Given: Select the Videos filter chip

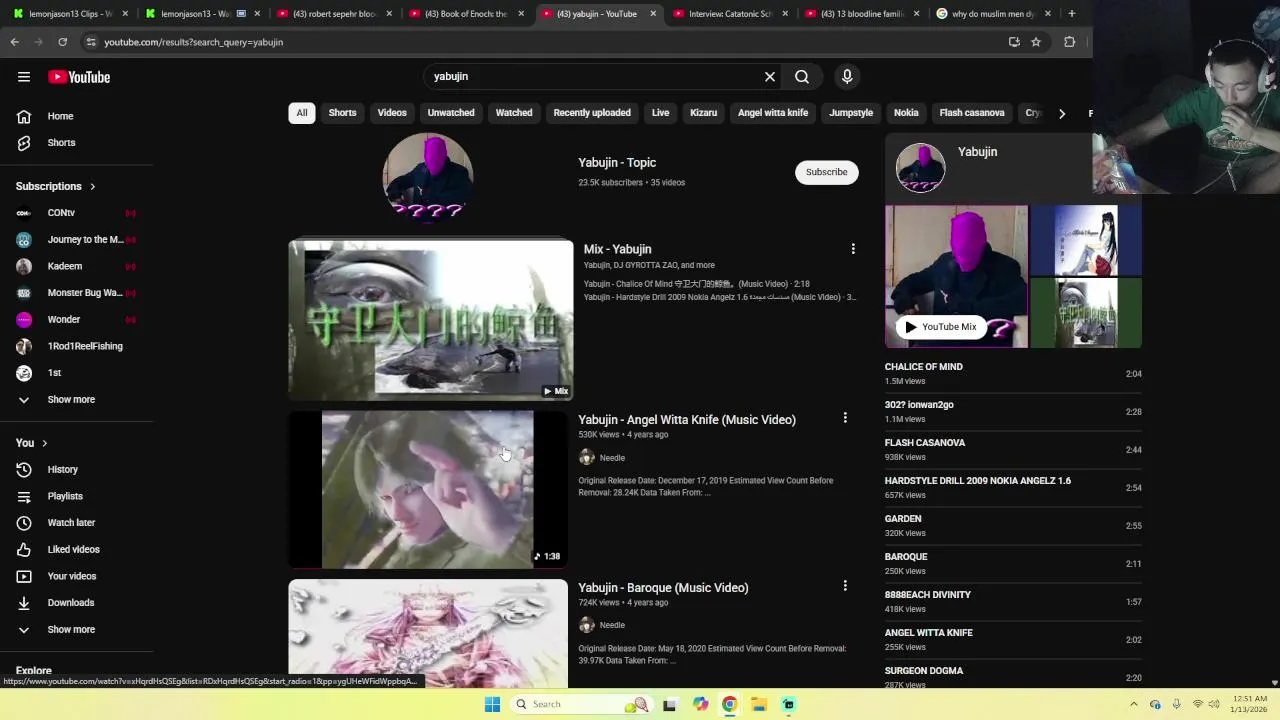Looking at the screenshot, I should (392, 113).
